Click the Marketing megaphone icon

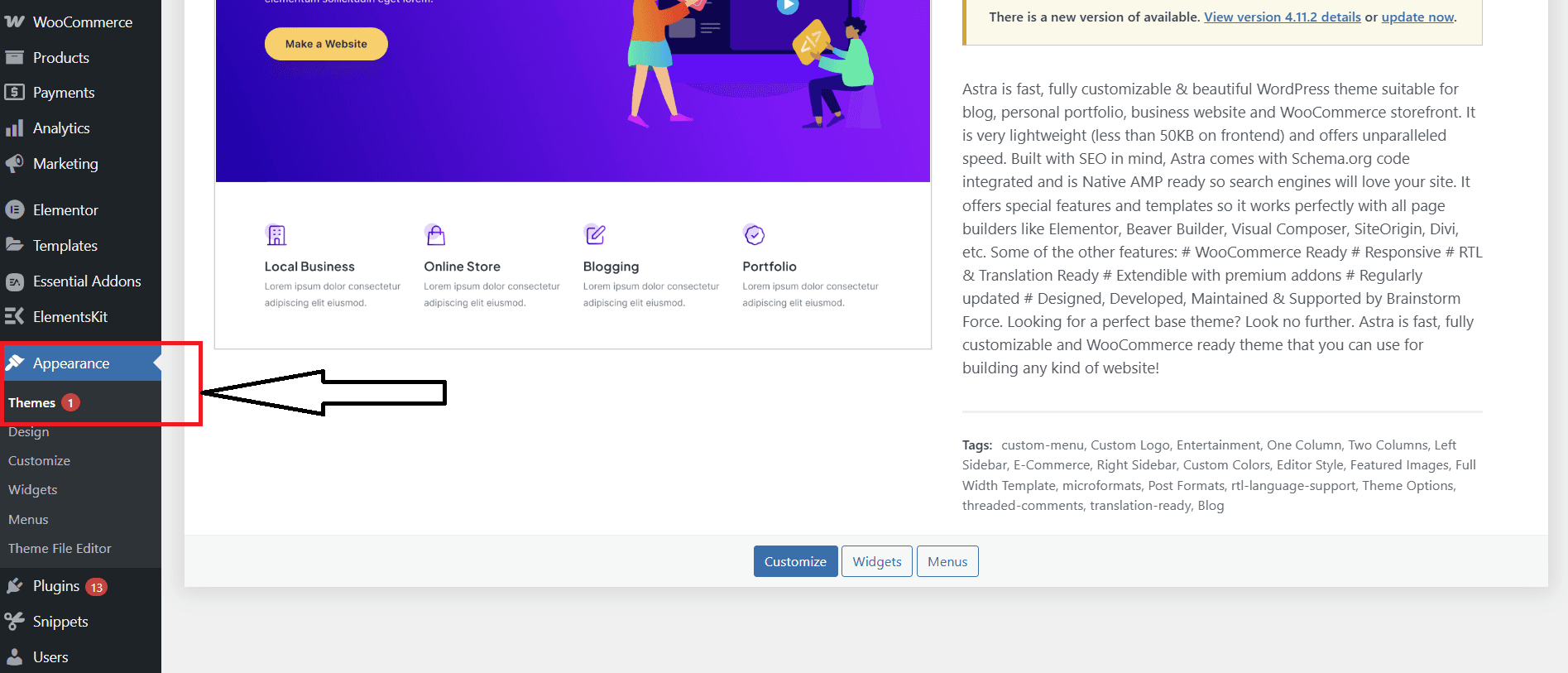(x=15, y=164)
